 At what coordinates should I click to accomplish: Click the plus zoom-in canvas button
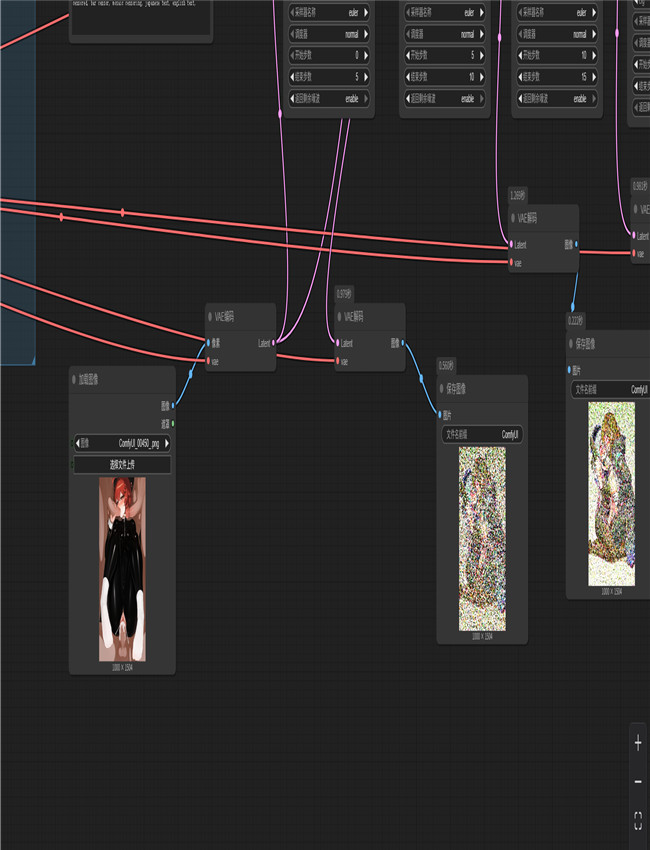638,743
